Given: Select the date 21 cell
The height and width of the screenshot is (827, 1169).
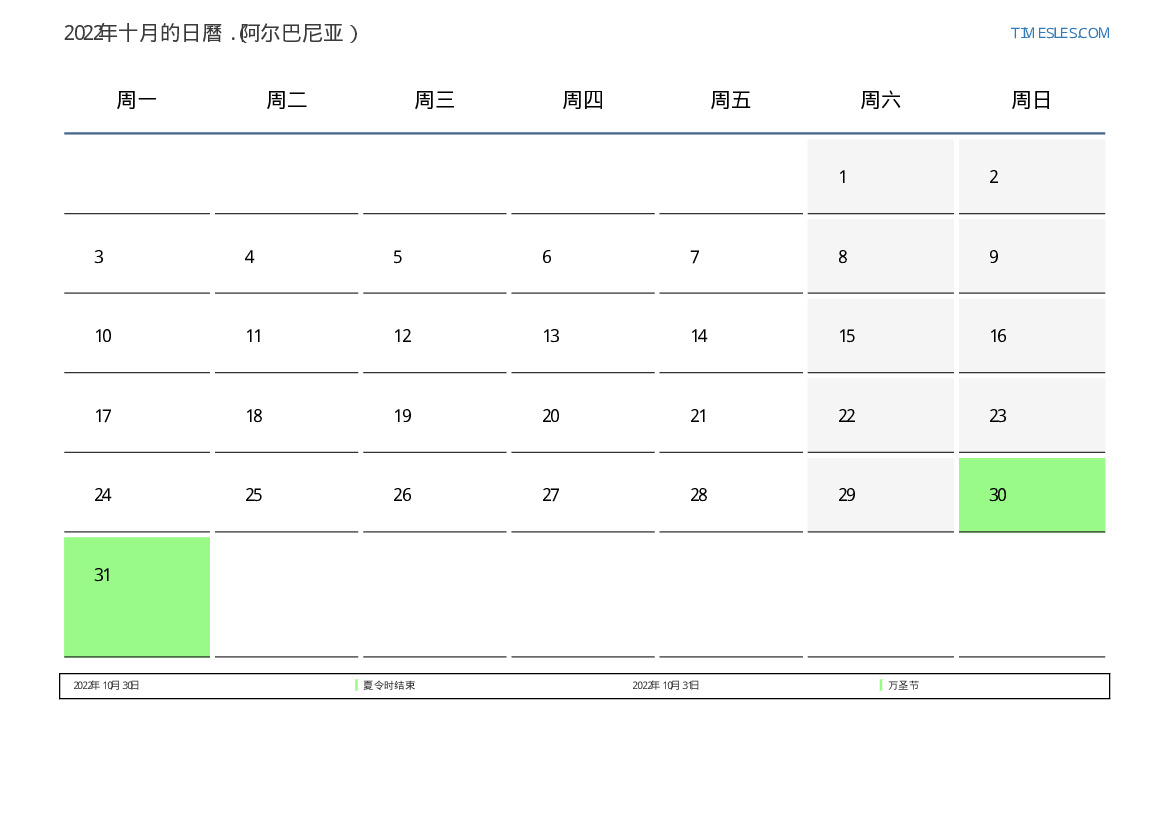Looking at the screenshot, I should (730, 416).
